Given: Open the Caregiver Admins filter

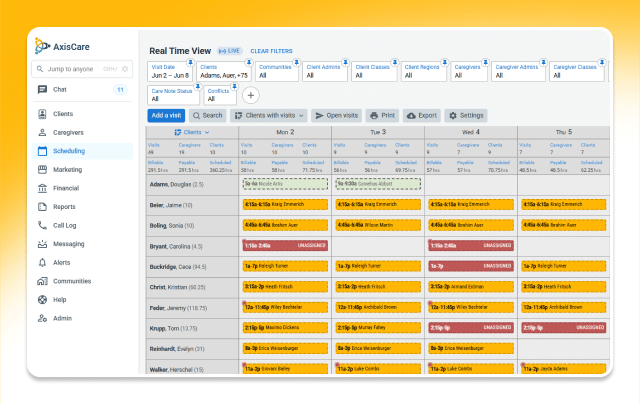Looking at the screenshot, I should 518,71.
